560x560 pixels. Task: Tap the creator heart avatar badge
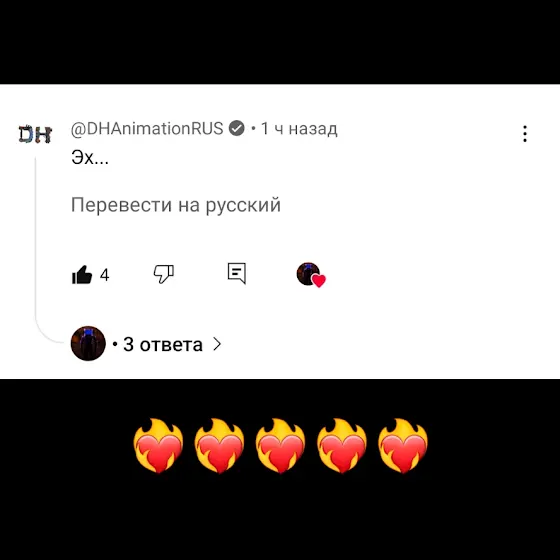[311, 275]
